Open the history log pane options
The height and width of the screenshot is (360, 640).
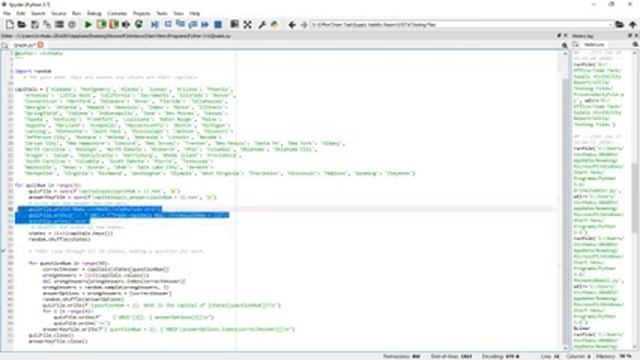coord(636,44)
